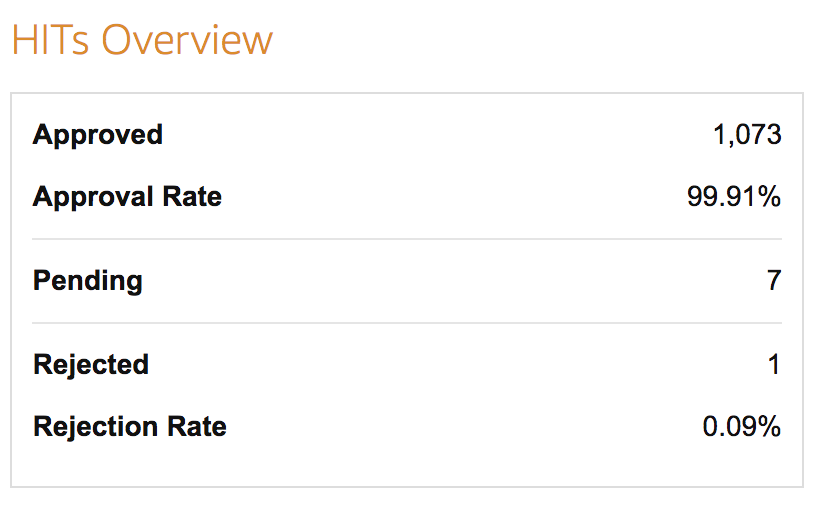This screenshot has width=828, height=532.
Task: Click the rejected count 1
Action: click(x=774, y=365)
